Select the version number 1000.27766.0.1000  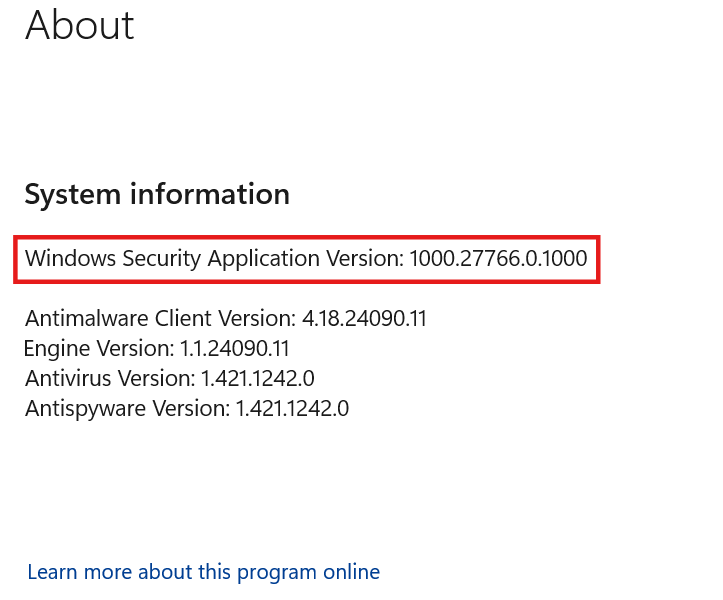(x=498, y=258)
